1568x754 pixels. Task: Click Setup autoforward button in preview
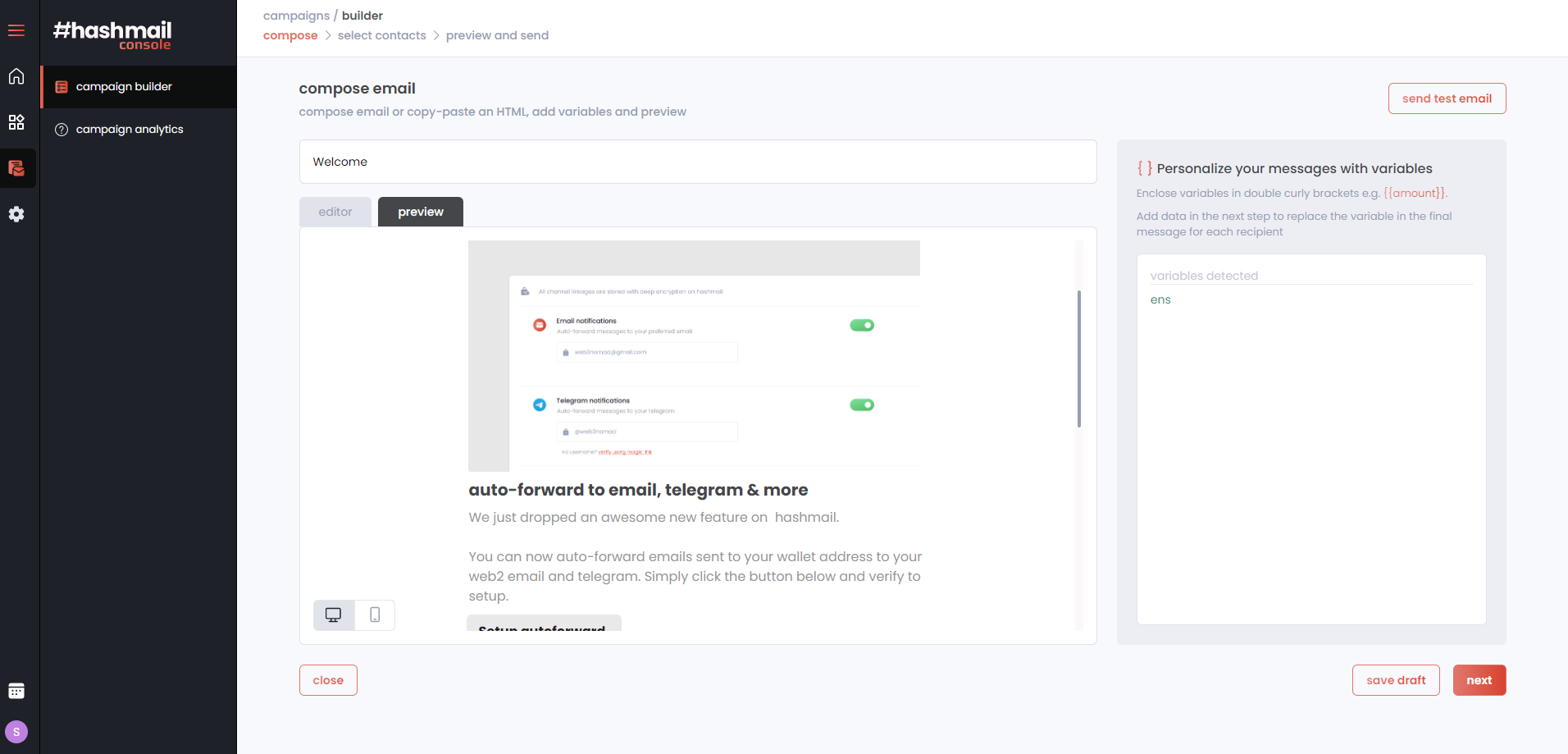tap(544, 624)
